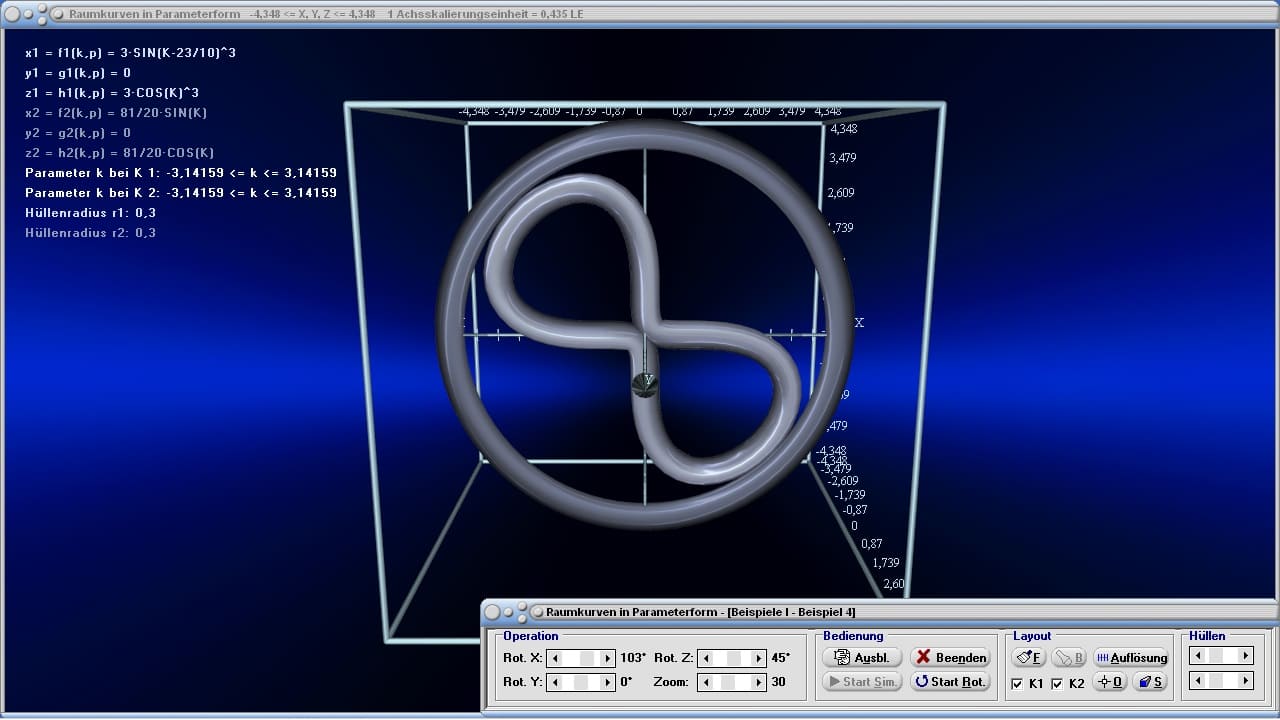Viewport: 1280px width, 720px height.
Task: Click the main Raumkurven window title bar
Action: click(x=640, y=14)
